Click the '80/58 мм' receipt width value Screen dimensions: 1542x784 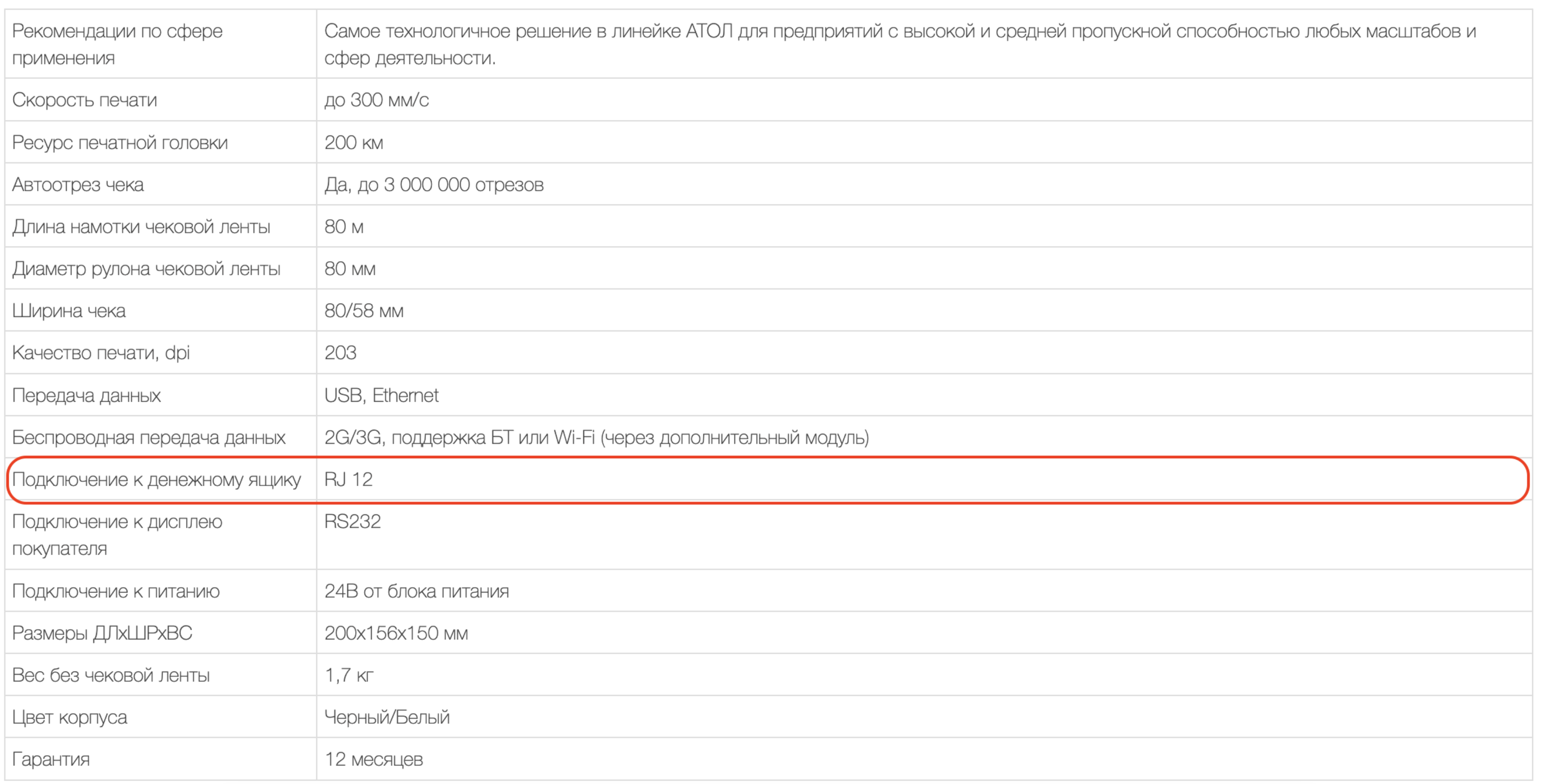[364, 310]
